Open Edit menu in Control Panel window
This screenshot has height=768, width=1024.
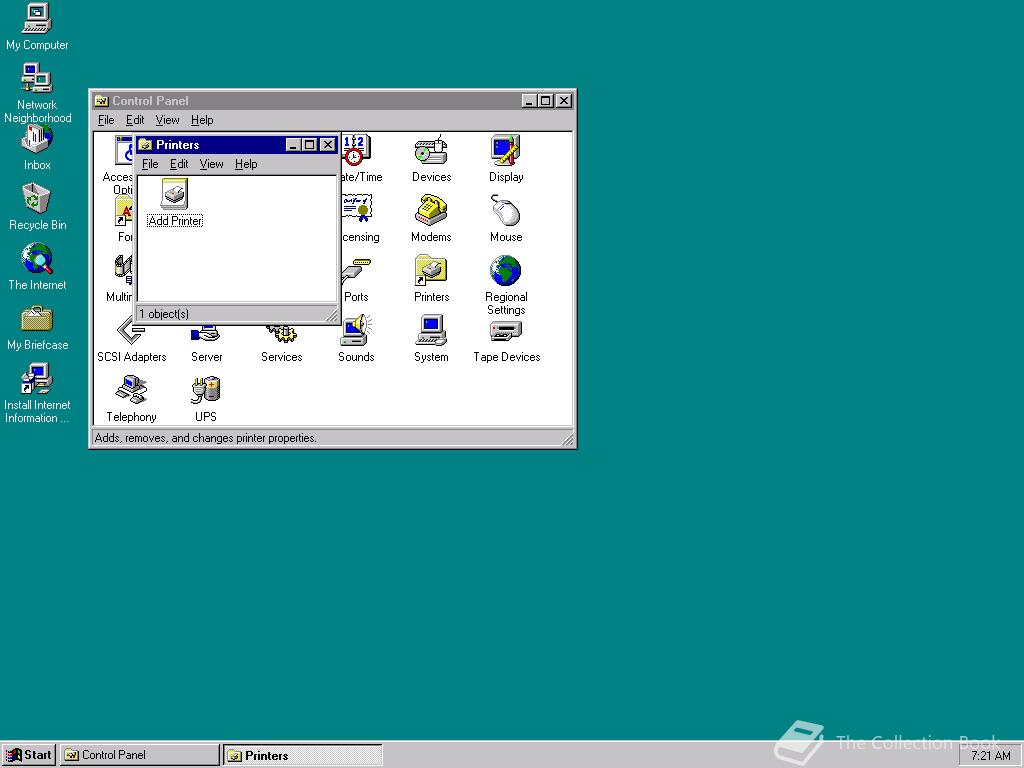(x=135, y=120)
